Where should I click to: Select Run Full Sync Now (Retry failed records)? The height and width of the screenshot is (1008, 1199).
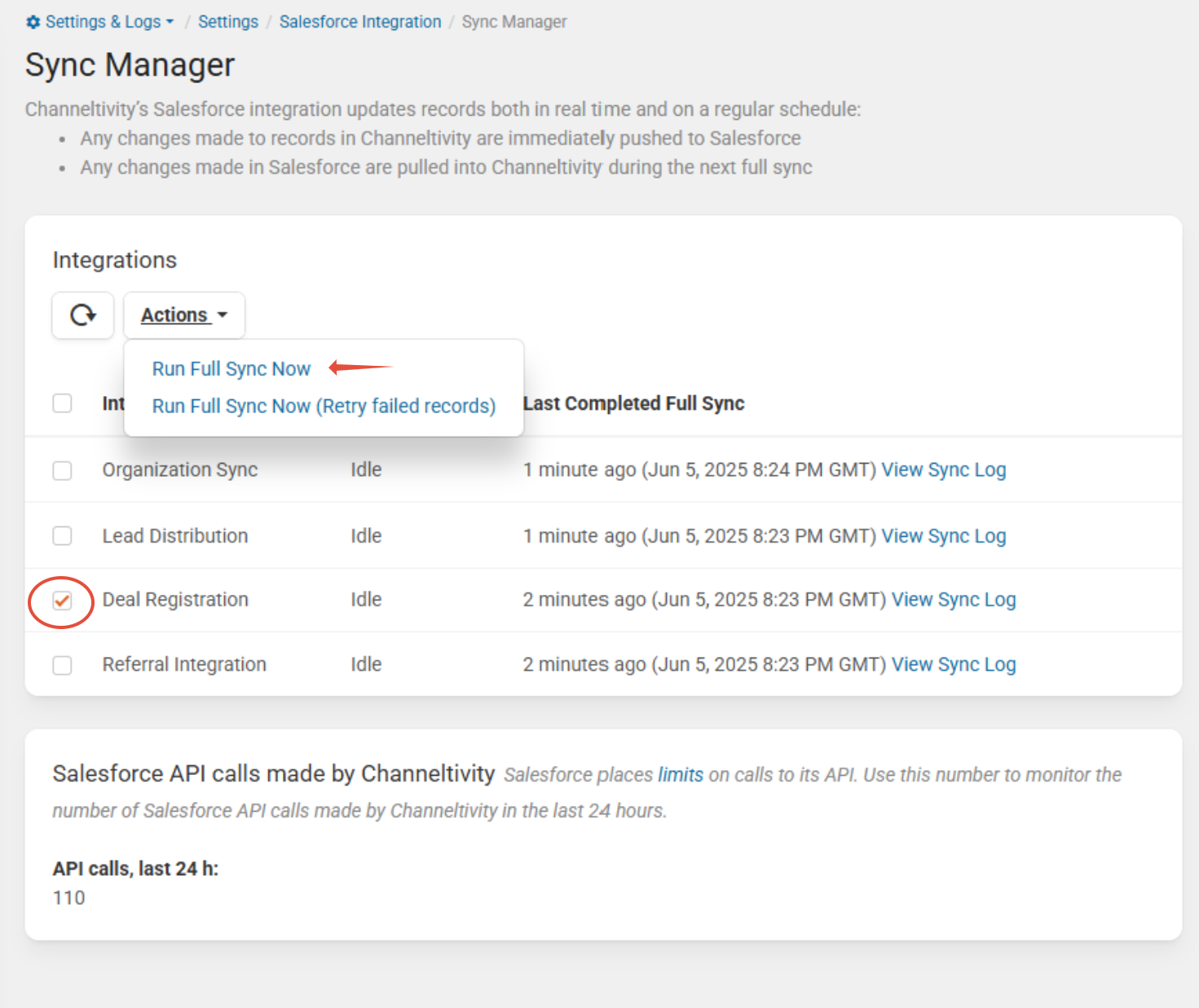324,406
